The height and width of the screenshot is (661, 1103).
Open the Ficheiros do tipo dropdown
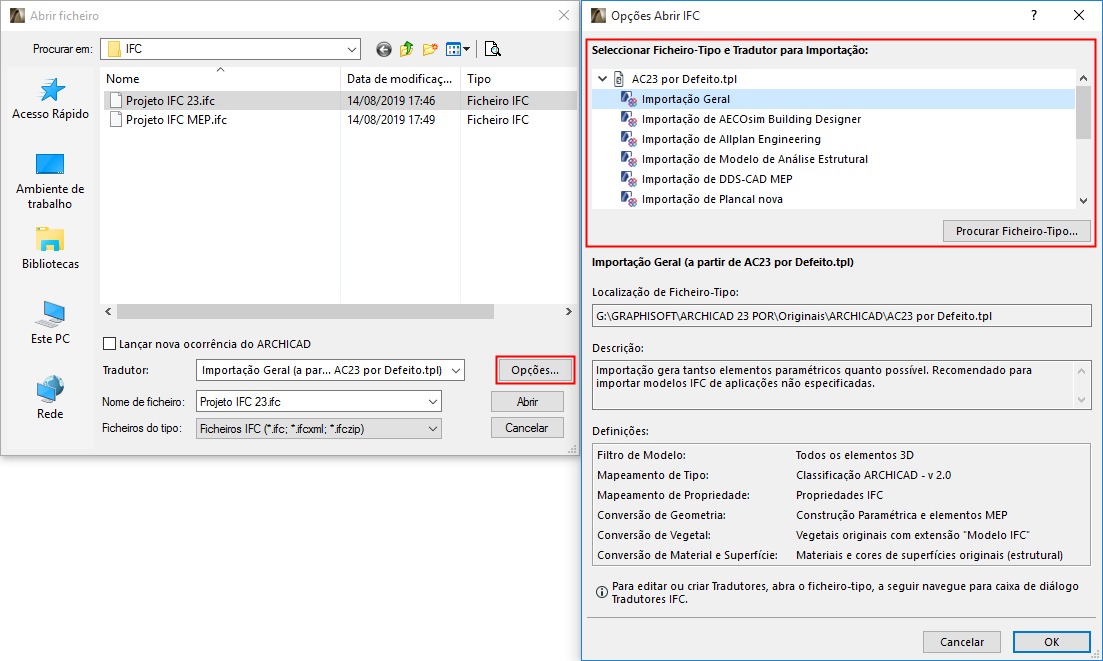click(433, 429)
